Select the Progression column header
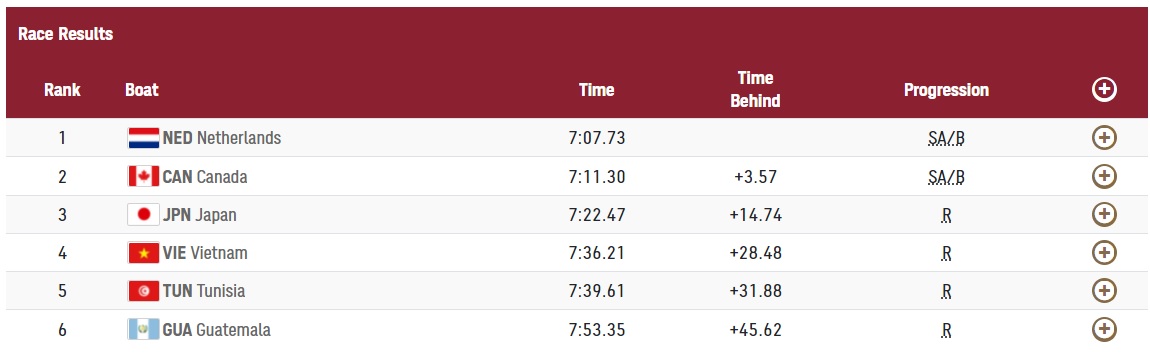The width and height of the screenshot is (1150, 360). [x=946, y=90]
